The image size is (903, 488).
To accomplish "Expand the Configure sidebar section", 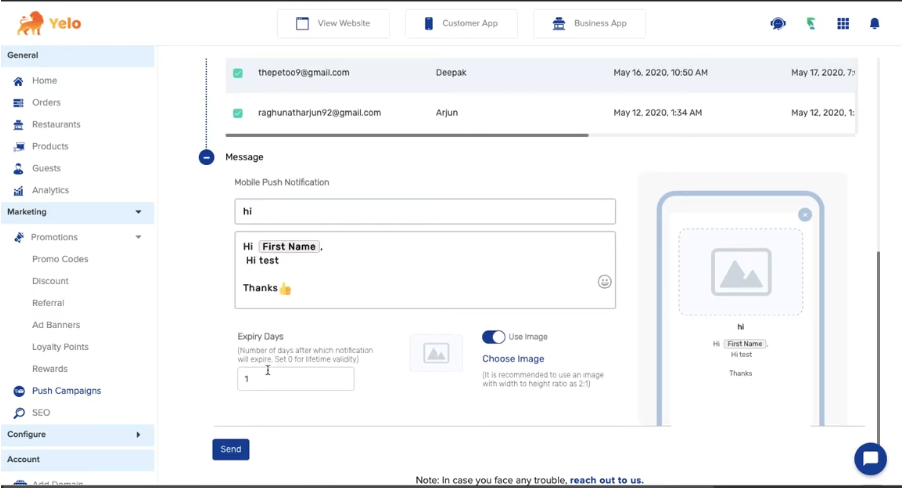I will click(138, 435).
